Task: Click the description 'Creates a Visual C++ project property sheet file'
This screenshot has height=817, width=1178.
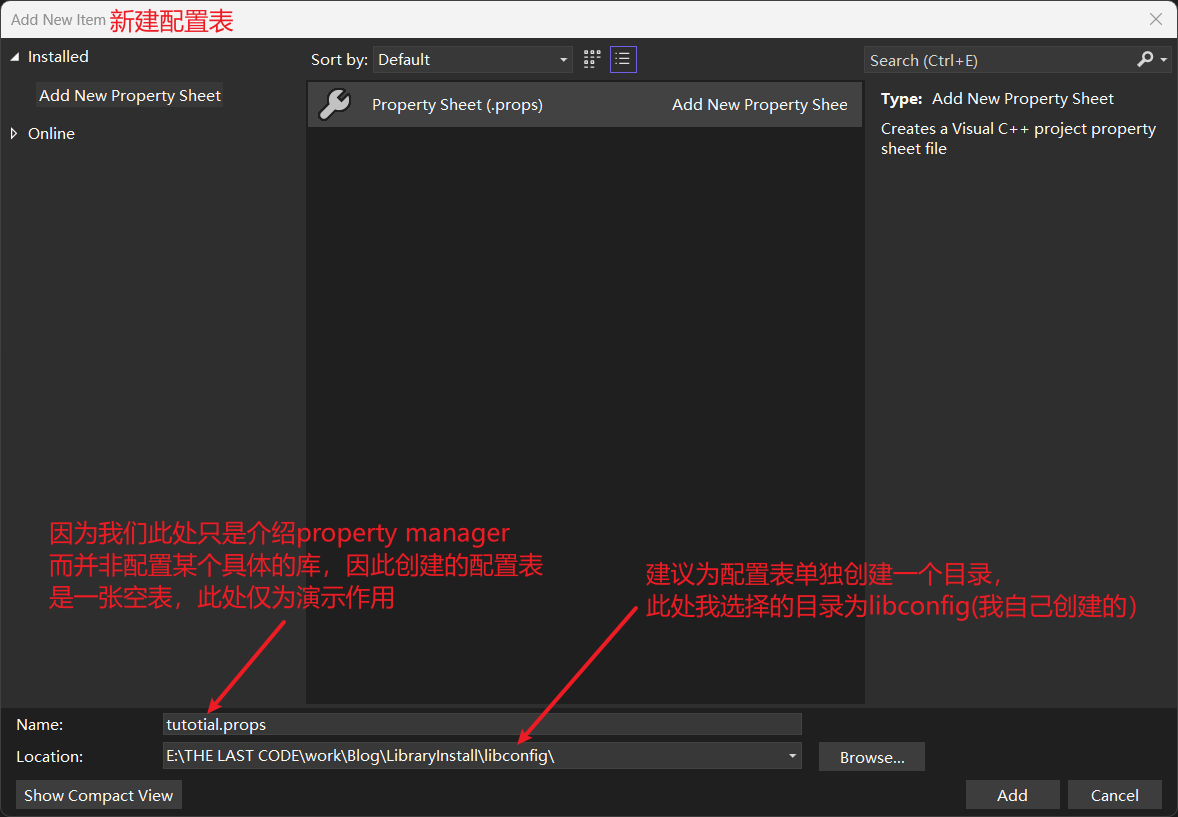Action: (x=1018, y=138)
